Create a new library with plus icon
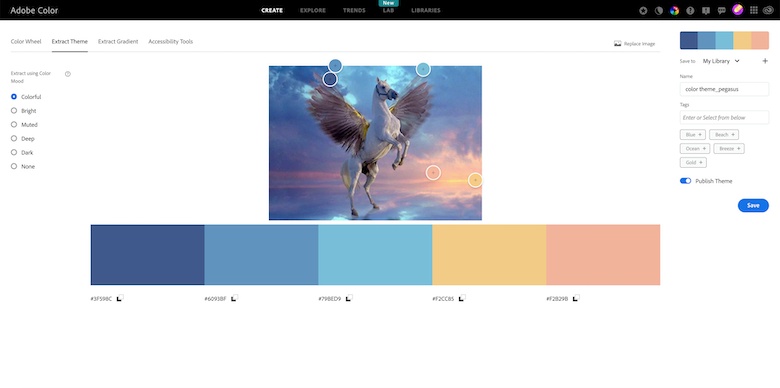This screenshot has width=780, height=388. point(765,61)
